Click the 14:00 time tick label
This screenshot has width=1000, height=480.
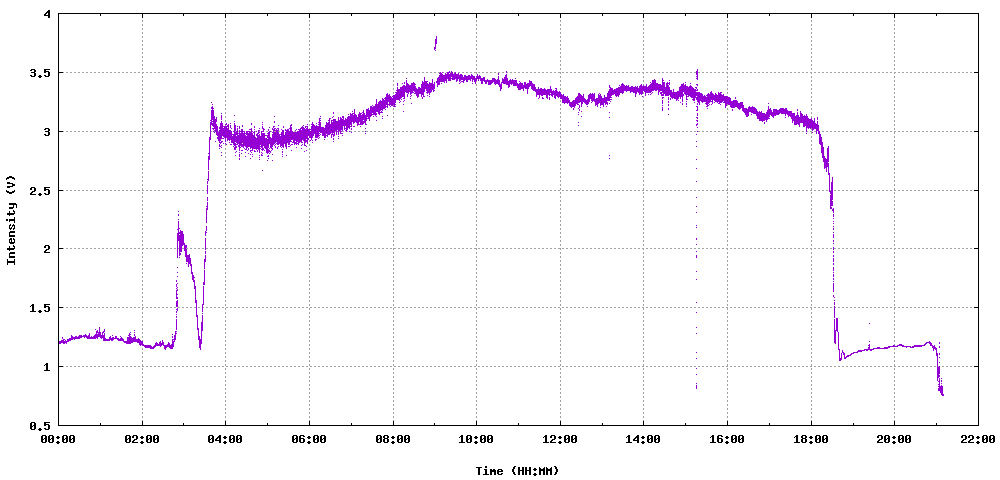click(643, 439)
